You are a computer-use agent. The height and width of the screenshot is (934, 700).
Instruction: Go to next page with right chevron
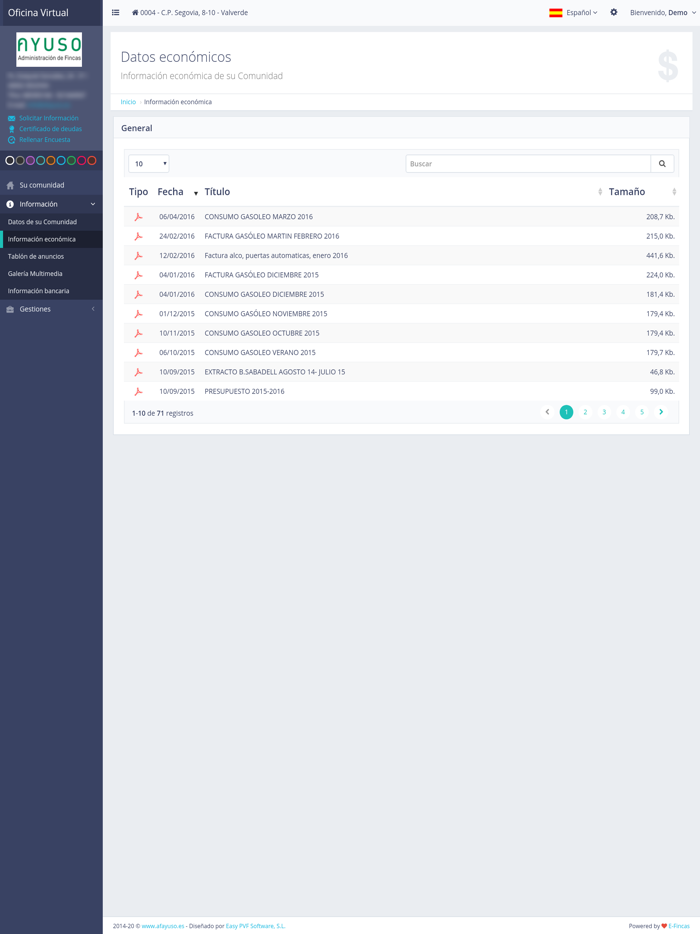661,412
